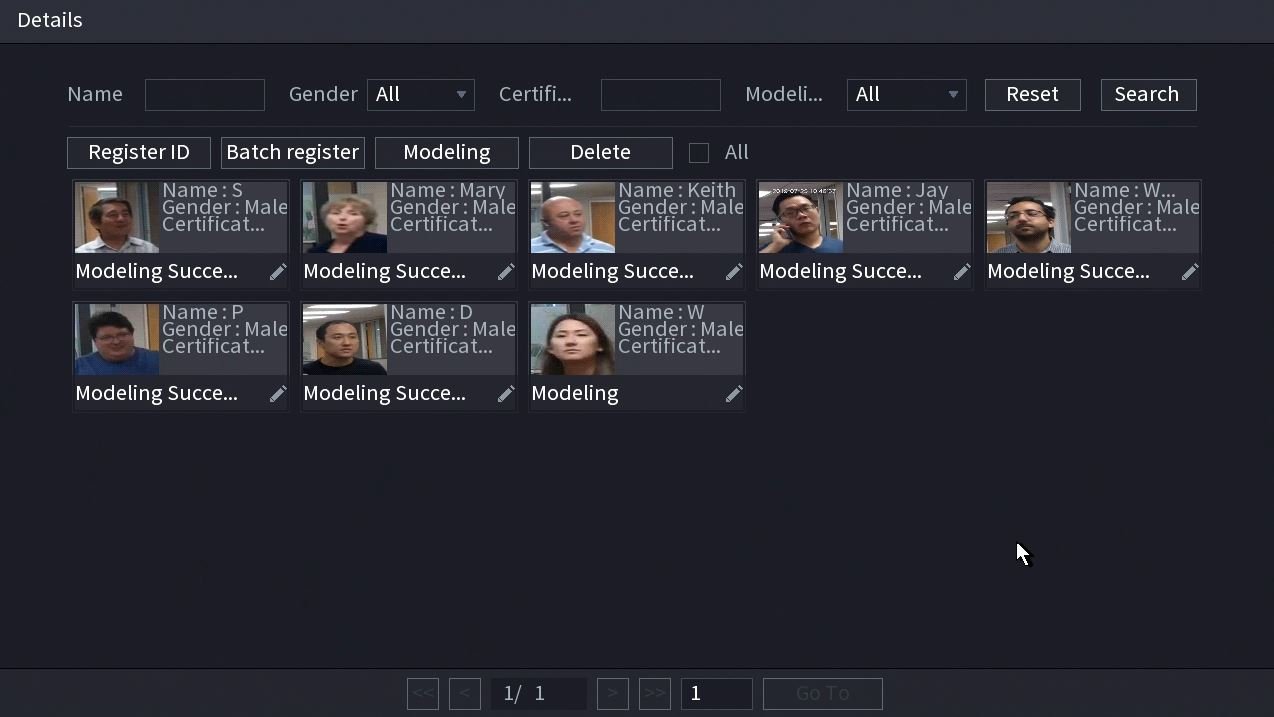Edit the record named P
Screen dimensions: 1274x717
click(278, 394)
